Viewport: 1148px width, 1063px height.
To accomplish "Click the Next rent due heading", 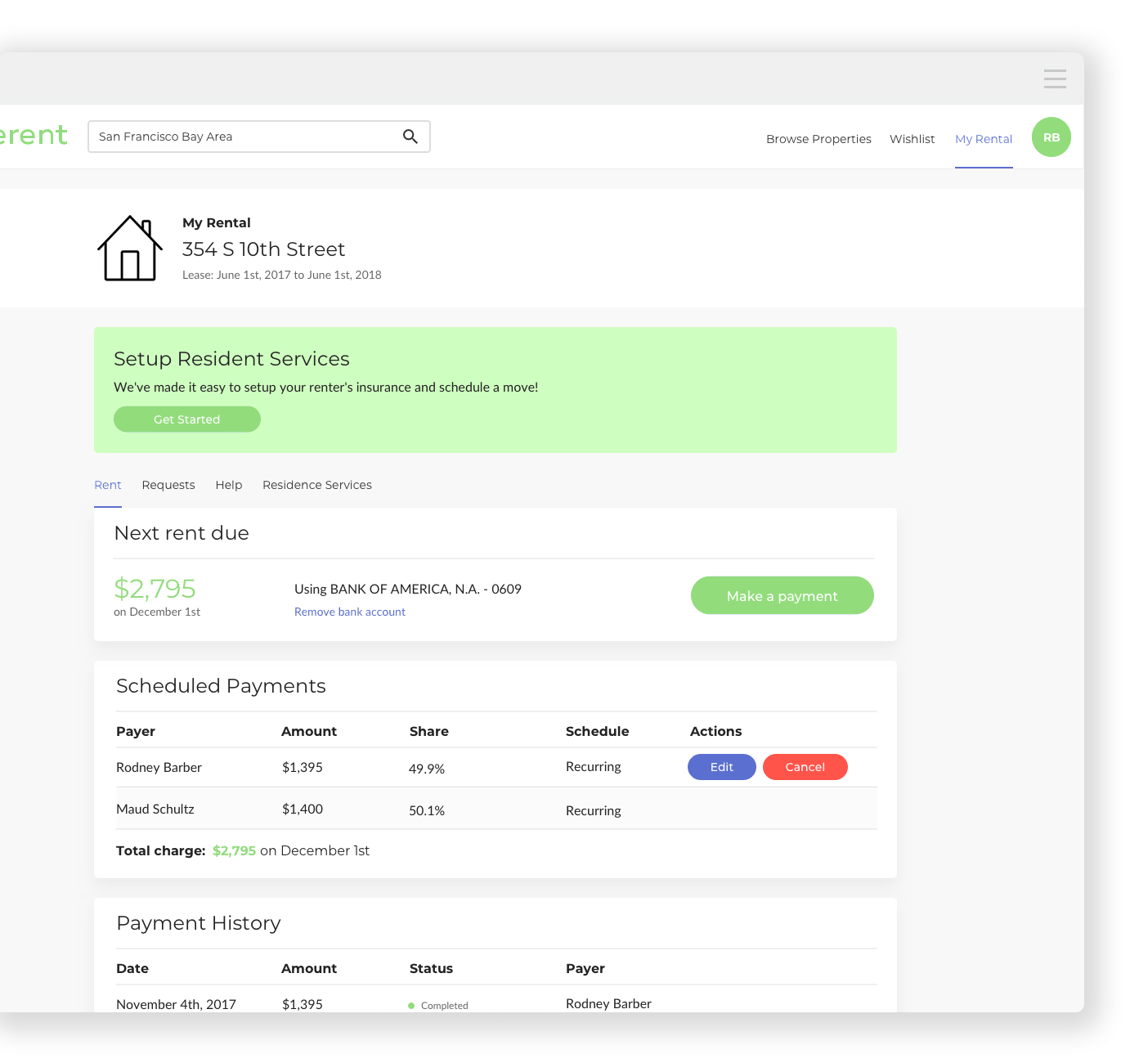I will tap(182, 533).
